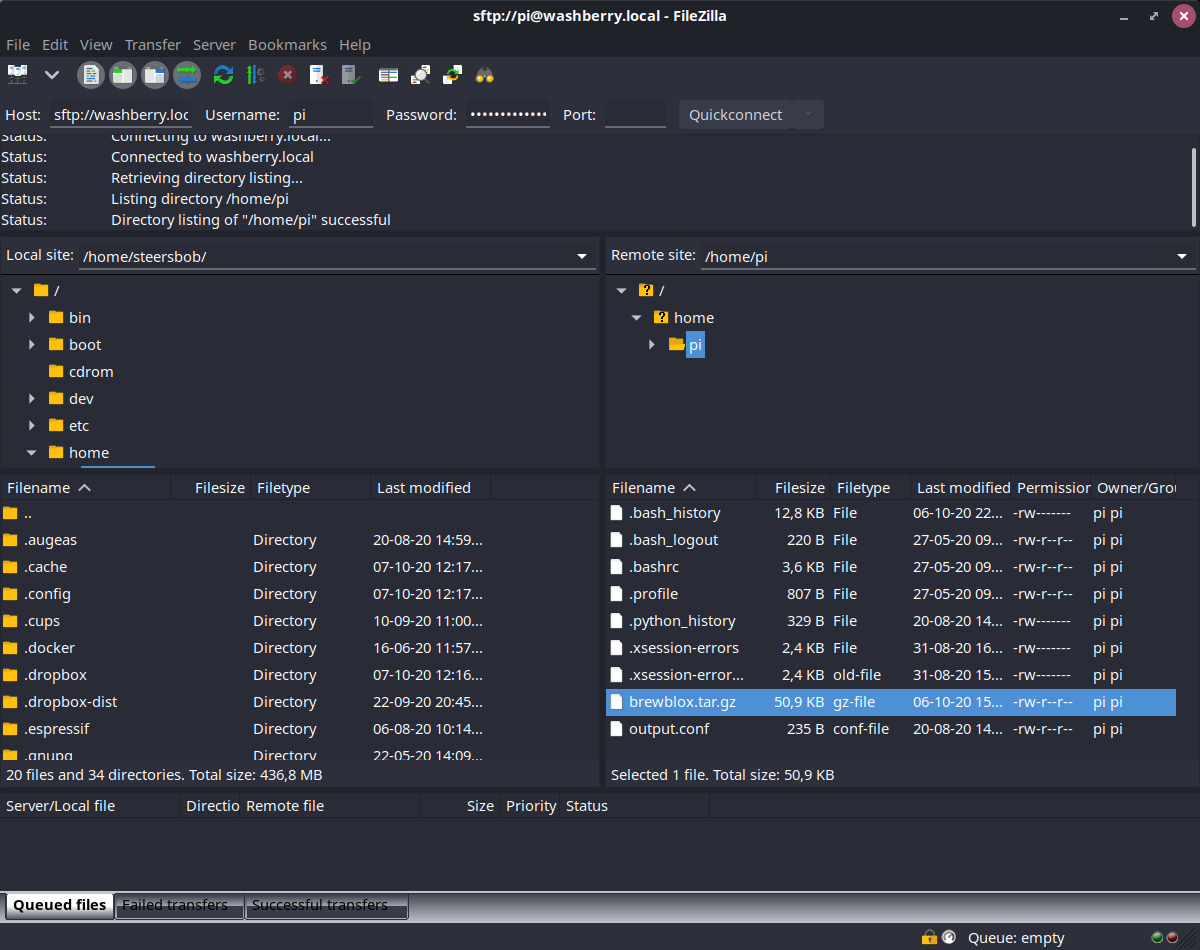Toggle transfer queue display
The image size is (1200, 950).
(187, 75)
